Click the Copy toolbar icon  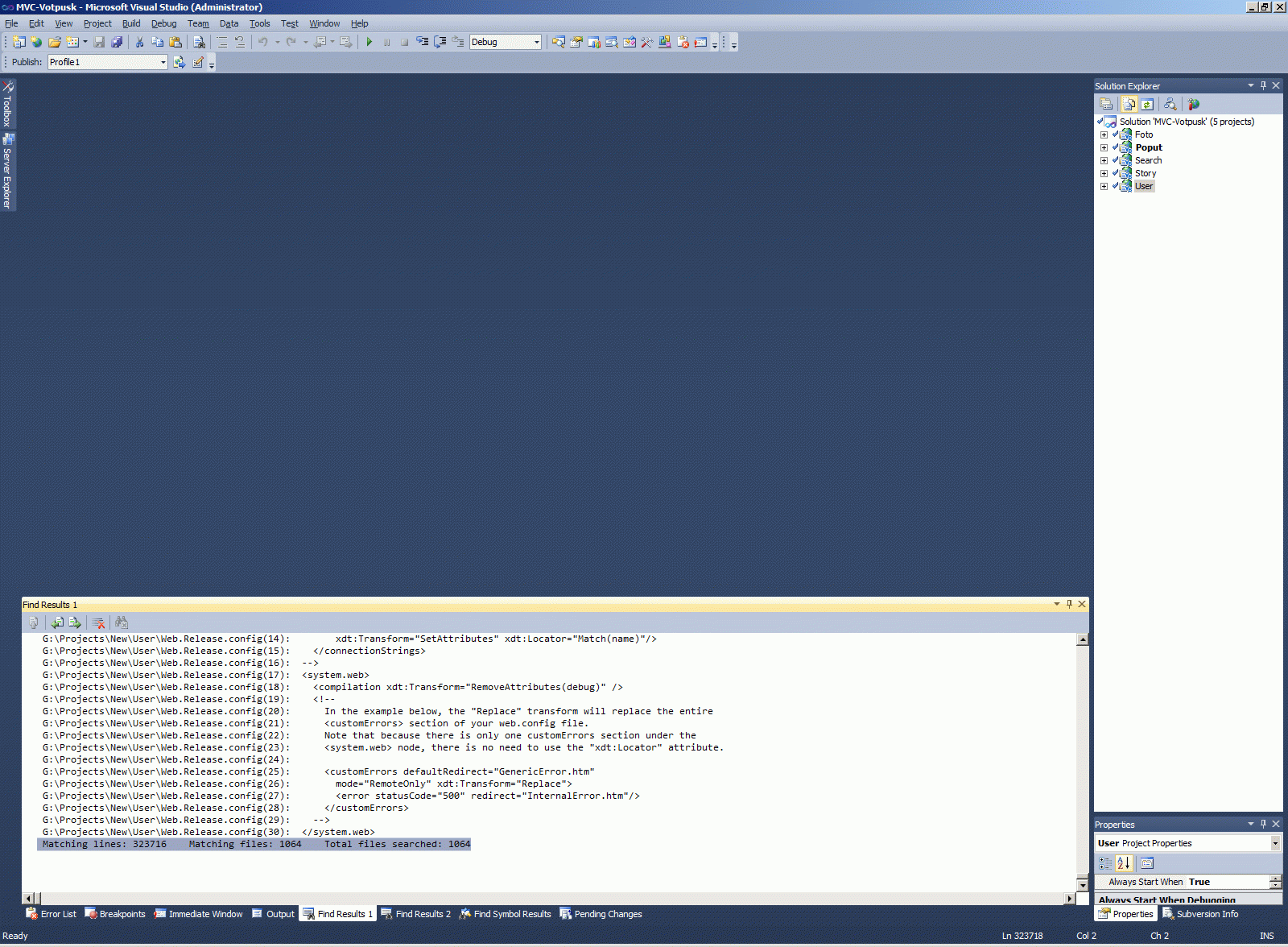tap(158, 42)
